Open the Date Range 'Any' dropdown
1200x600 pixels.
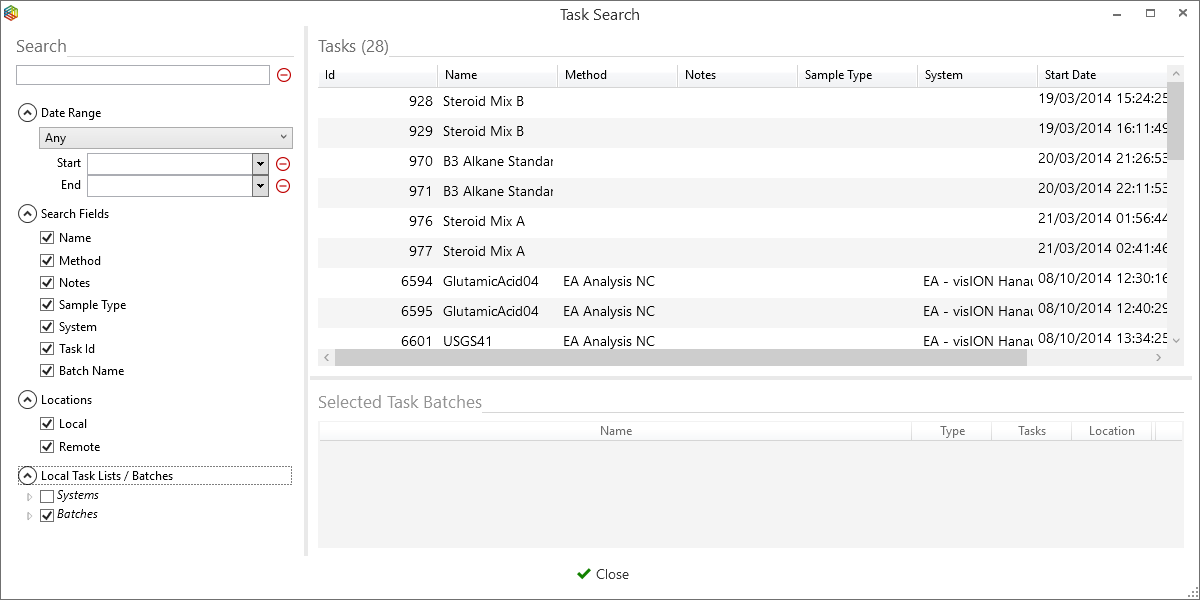(x=166, y=138)
